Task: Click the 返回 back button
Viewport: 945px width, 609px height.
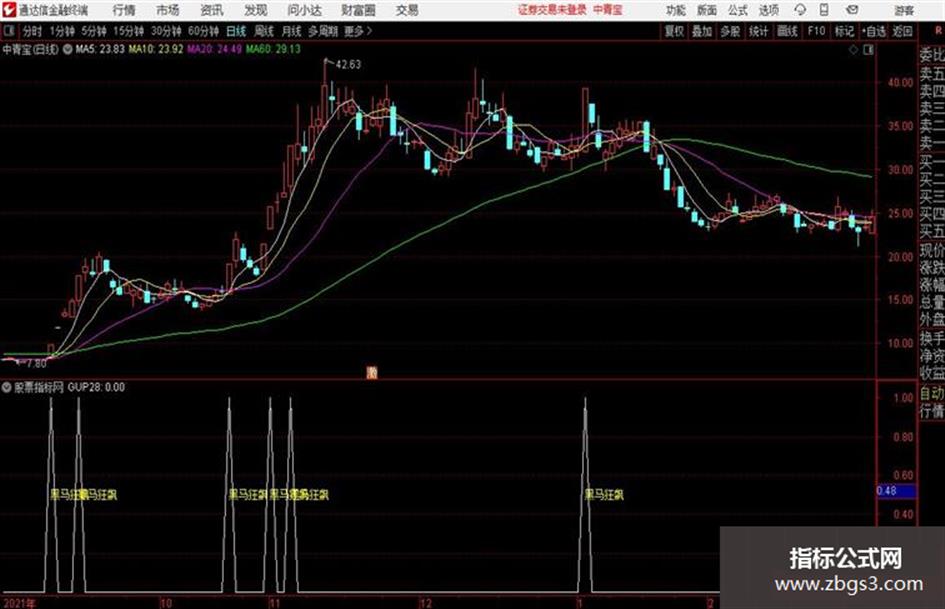Action: (902, 31)
